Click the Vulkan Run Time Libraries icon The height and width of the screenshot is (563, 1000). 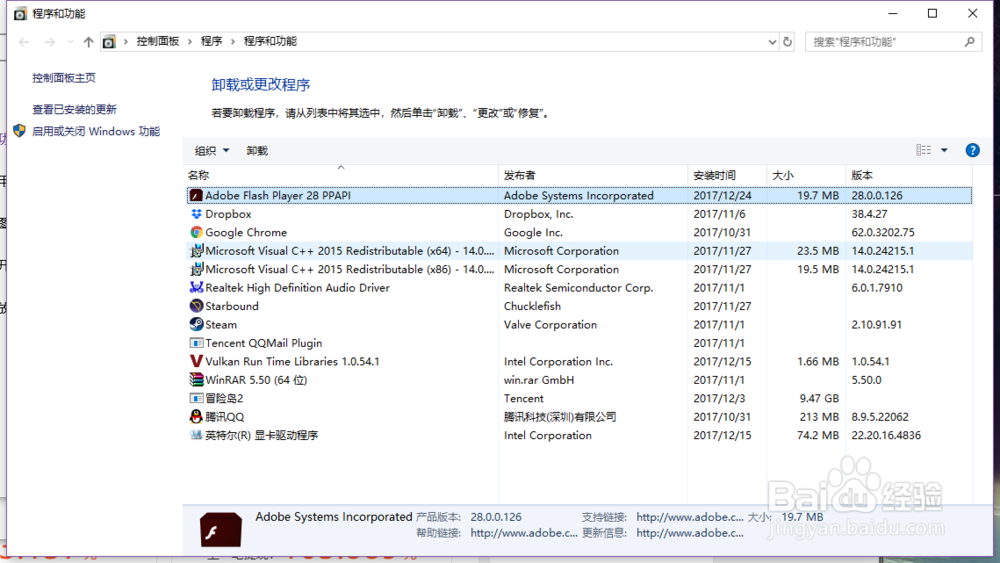coord(196,362)
